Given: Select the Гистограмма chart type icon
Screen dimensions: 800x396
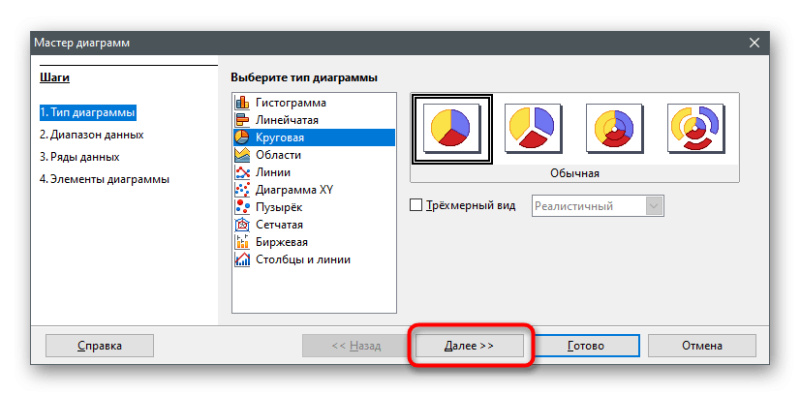Looking at the screenshot, I should click(x=242, y=103).
